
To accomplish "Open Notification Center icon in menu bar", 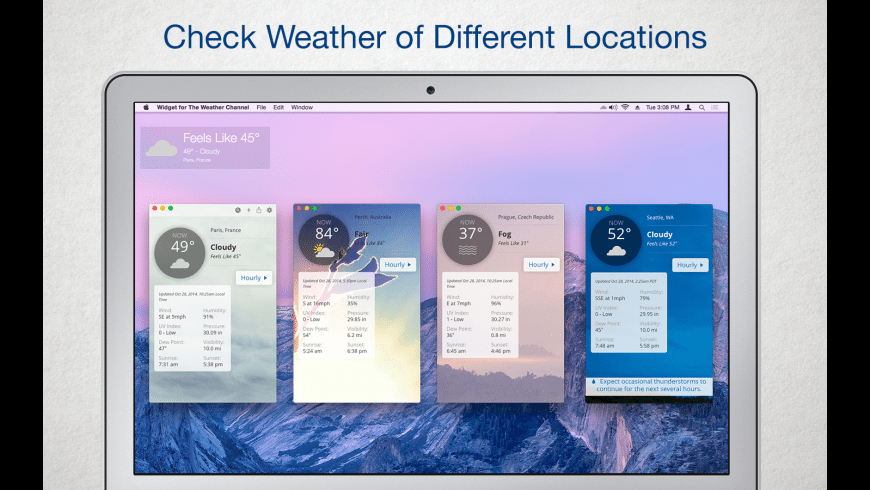I will 715,108.
